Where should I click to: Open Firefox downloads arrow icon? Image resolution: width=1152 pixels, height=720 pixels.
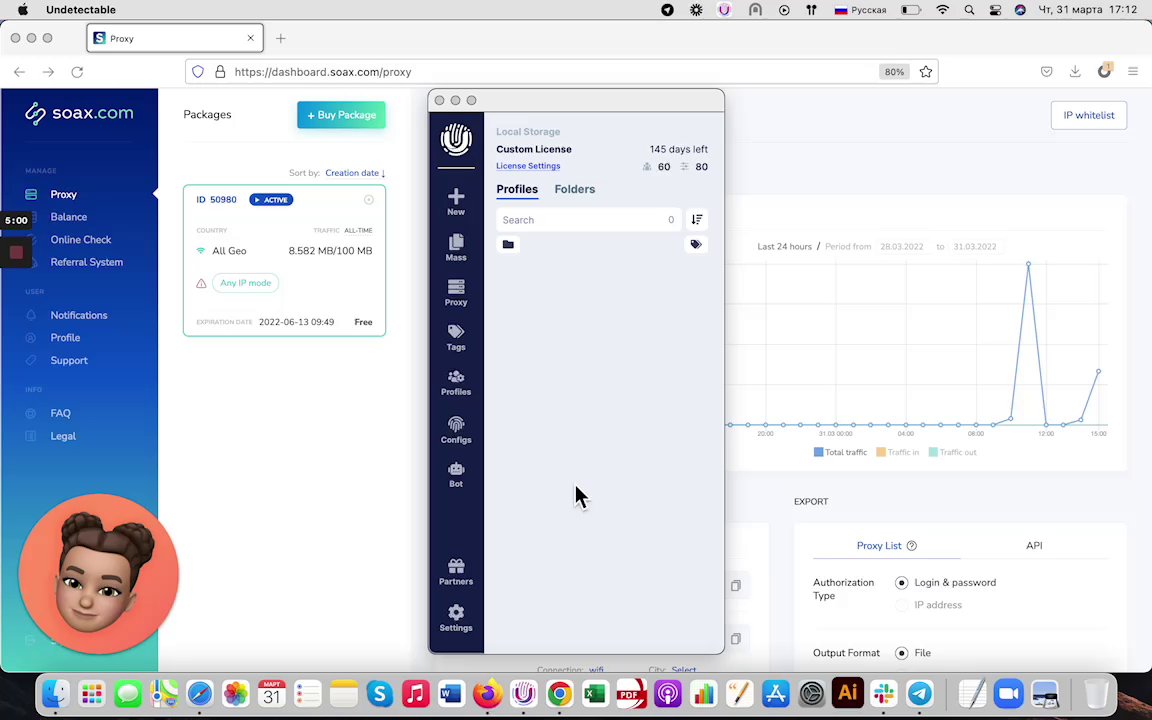[1075, 71]
